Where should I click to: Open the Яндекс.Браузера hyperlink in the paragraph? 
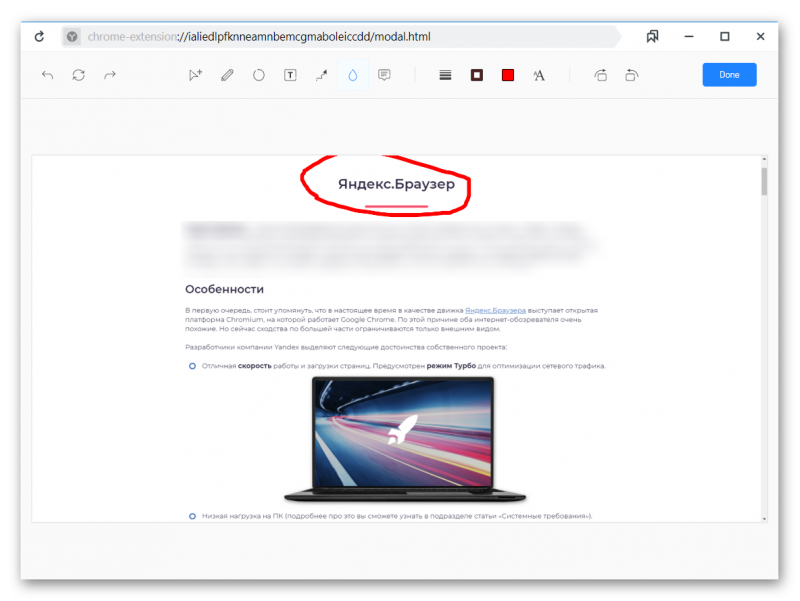coord(495,310)
